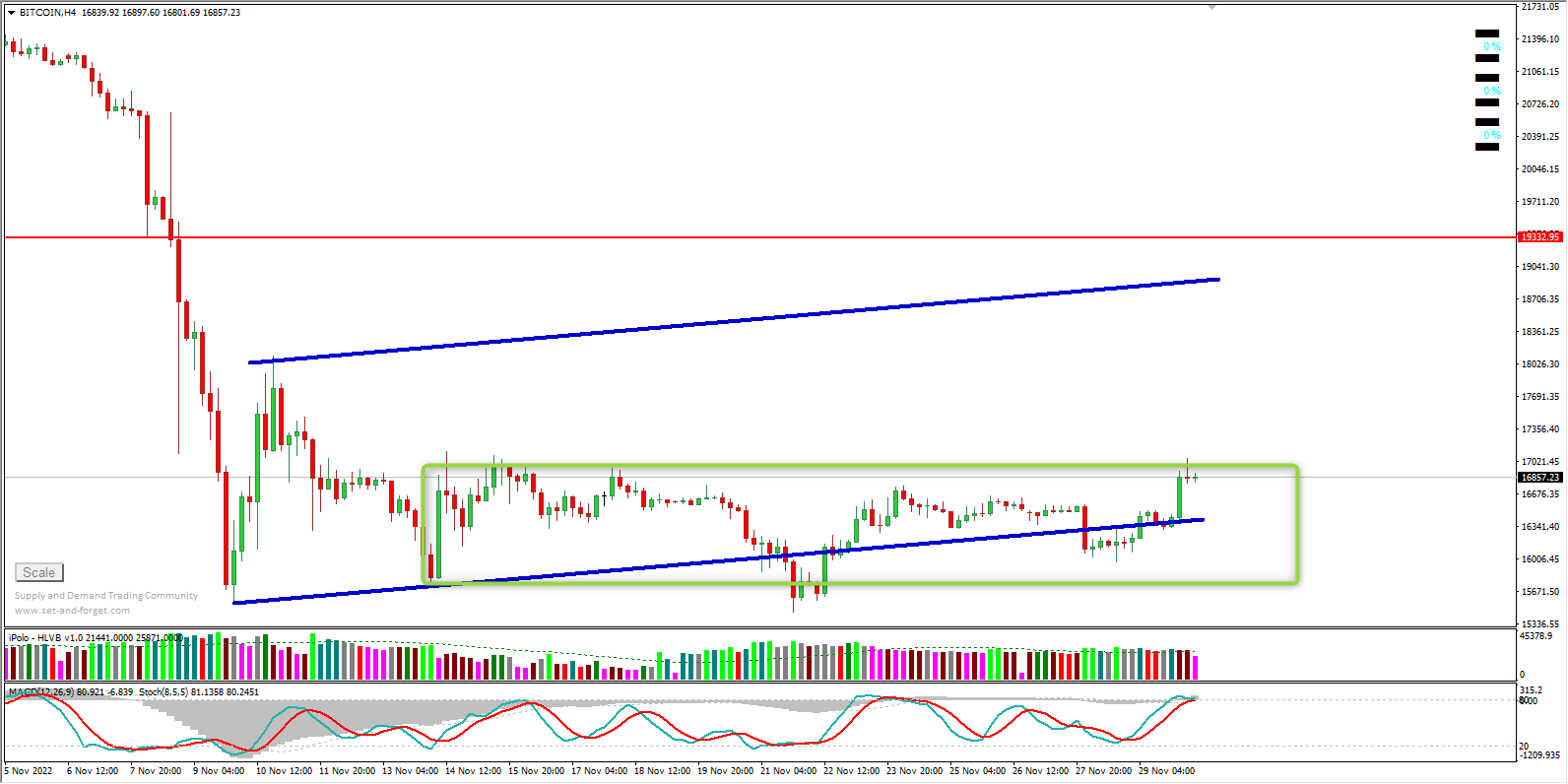
Task: Click the 7 Nov 20:00 time label
Action: click(156, 771)
